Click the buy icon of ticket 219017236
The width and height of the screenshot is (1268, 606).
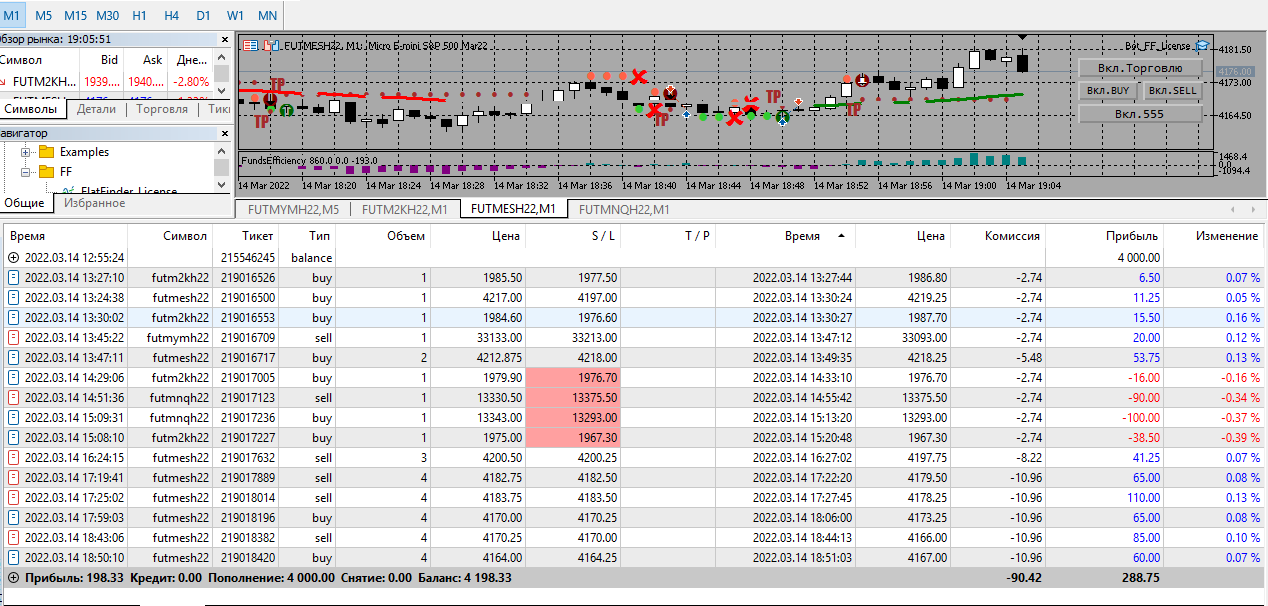coord(13,417)
